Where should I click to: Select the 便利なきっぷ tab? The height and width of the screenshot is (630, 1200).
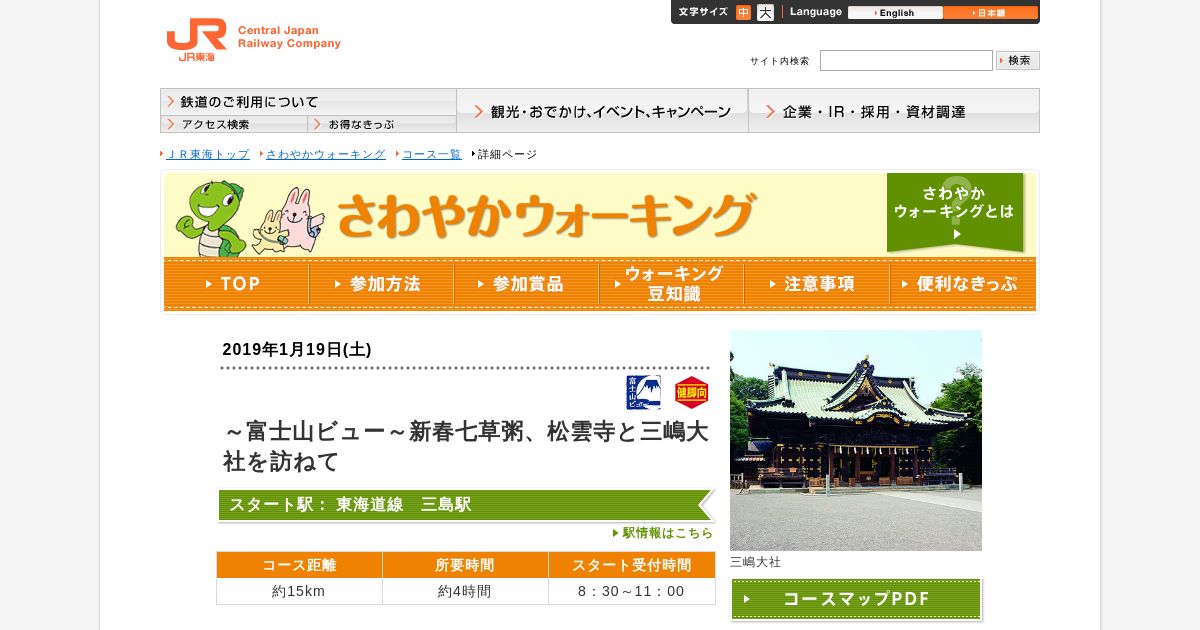tap(962, 284)
